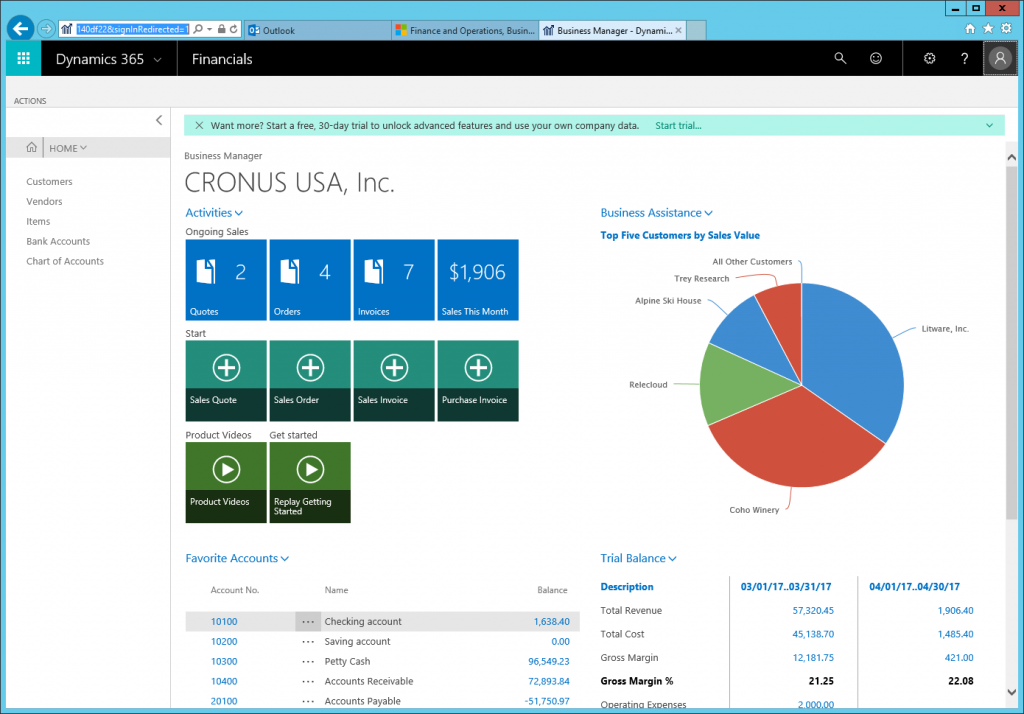
Task: Expand the trial banner chevron
Action: tap(989, 125)
